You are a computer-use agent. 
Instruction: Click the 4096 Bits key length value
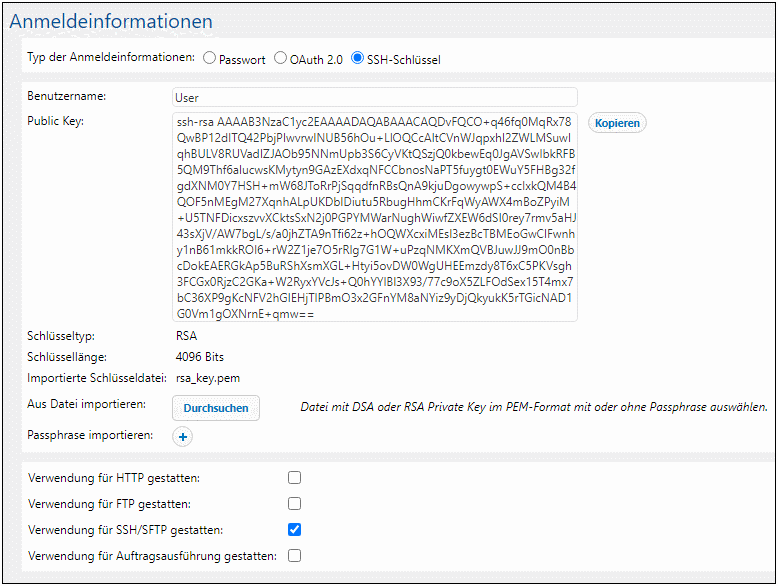point(200,357)
